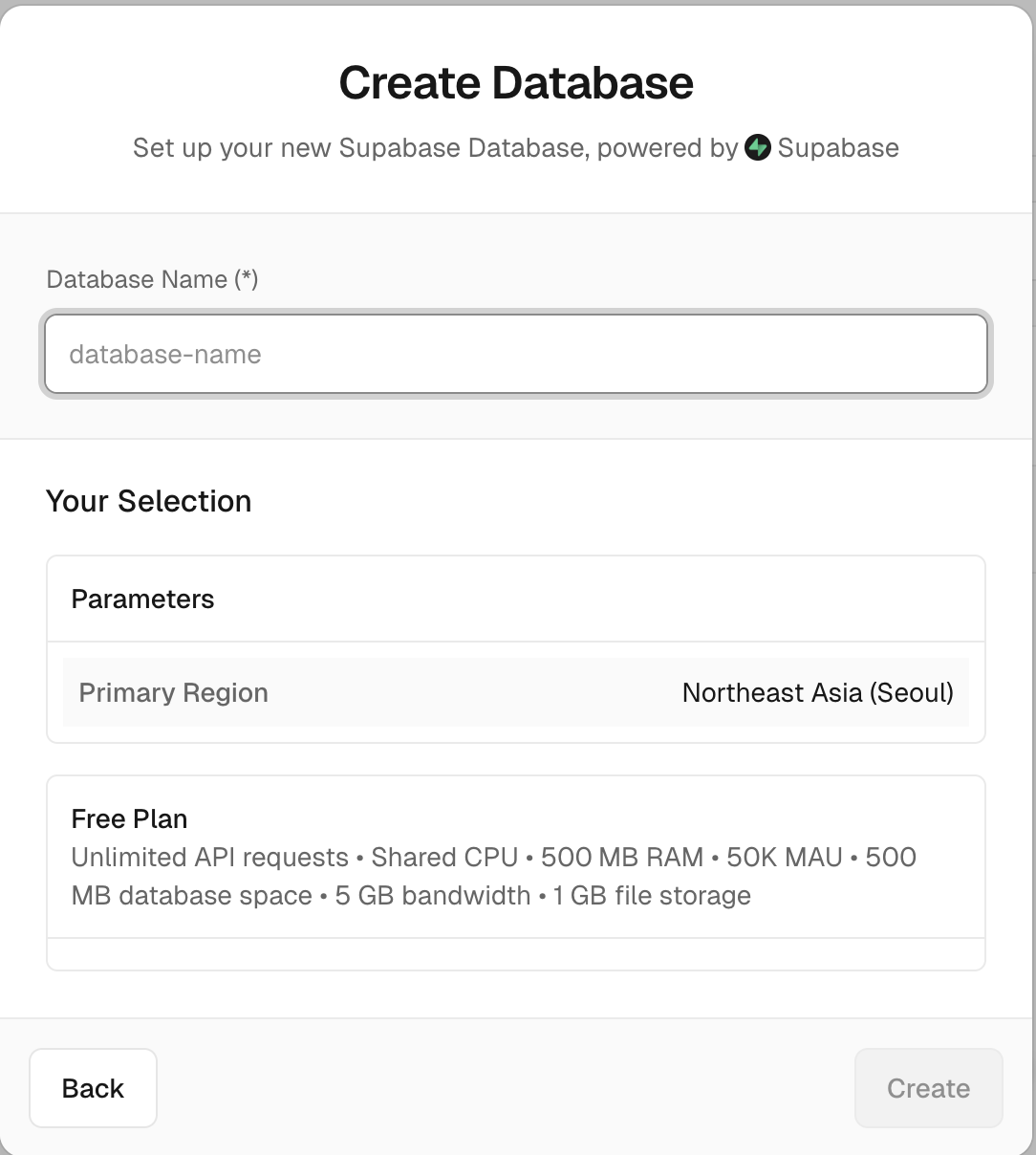
Task: Select the Primary Region label
Action: coord(173,693)
